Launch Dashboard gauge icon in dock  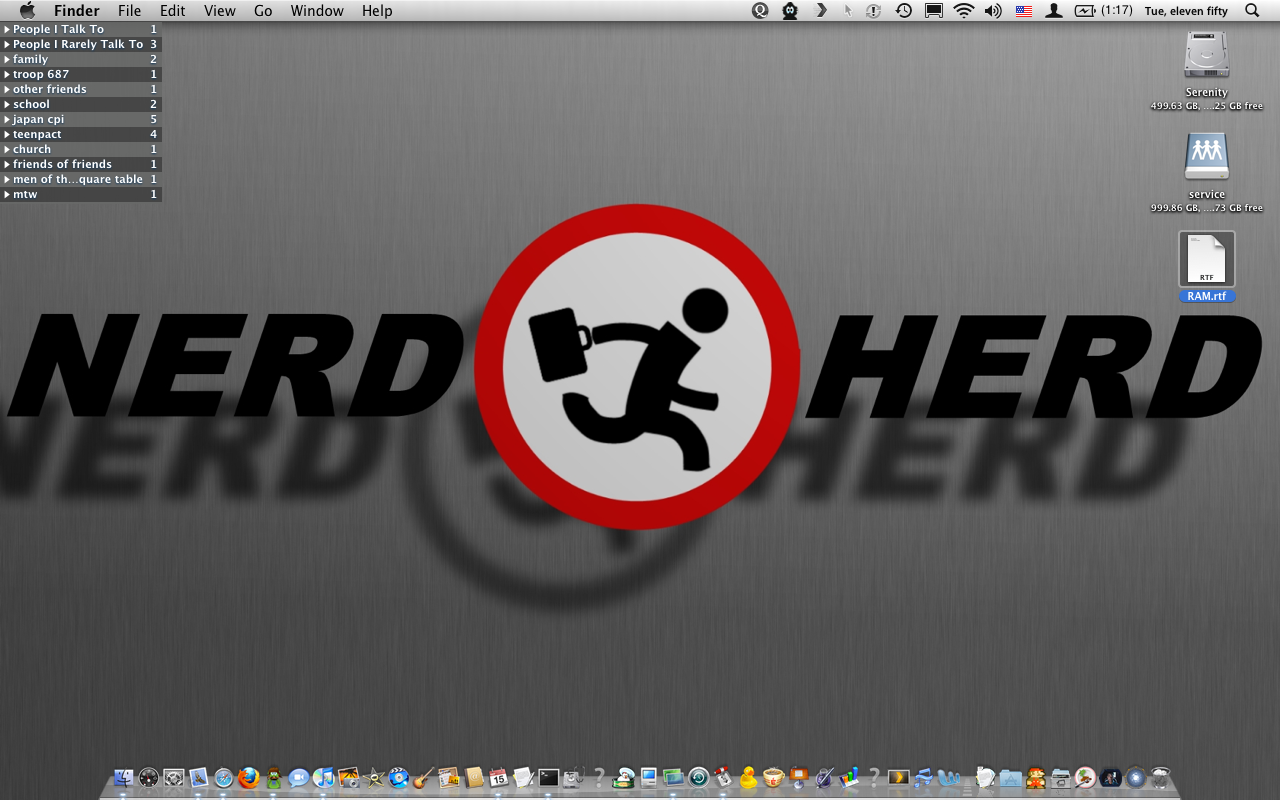point(149,777)
